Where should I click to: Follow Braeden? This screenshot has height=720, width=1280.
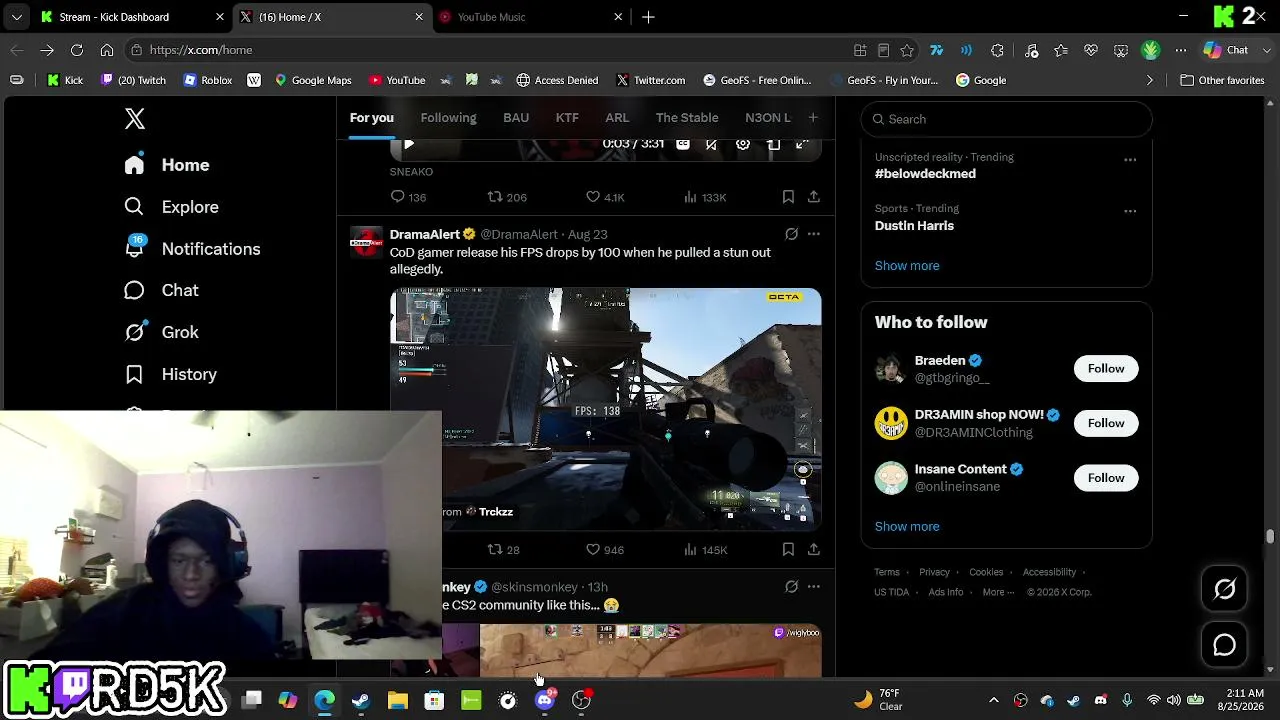click(1106, 369)
